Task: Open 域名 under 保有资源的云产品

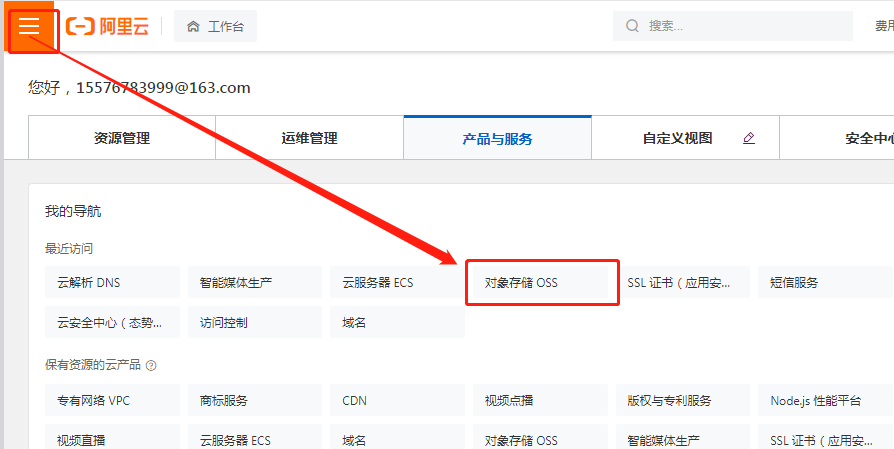Action: coord(397,436)
